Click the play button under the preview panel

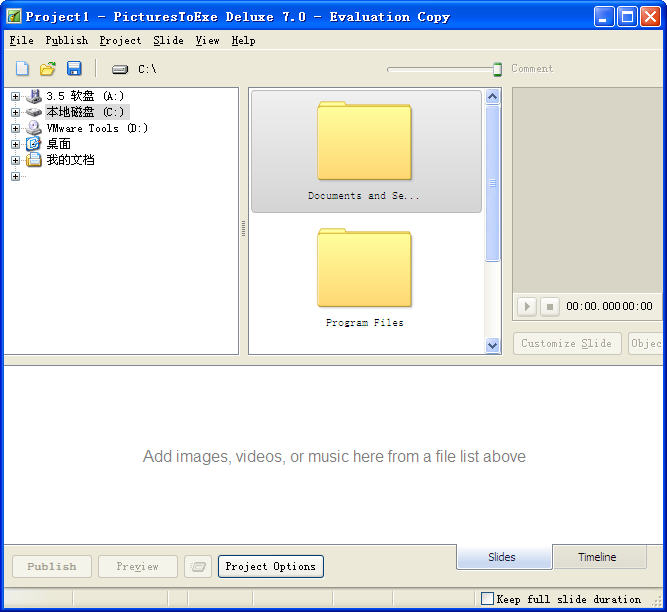tap(527, 306)
